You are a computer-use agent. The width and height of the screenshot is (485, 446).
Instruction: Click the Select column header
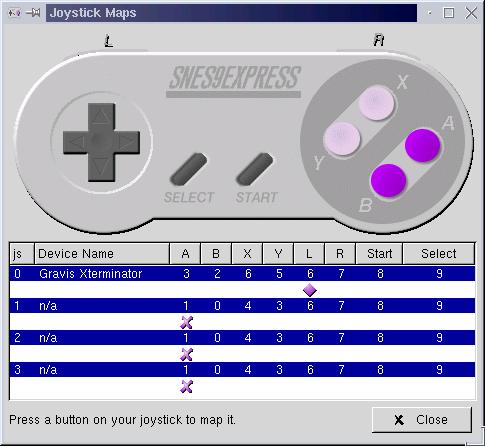click(439, 254)
